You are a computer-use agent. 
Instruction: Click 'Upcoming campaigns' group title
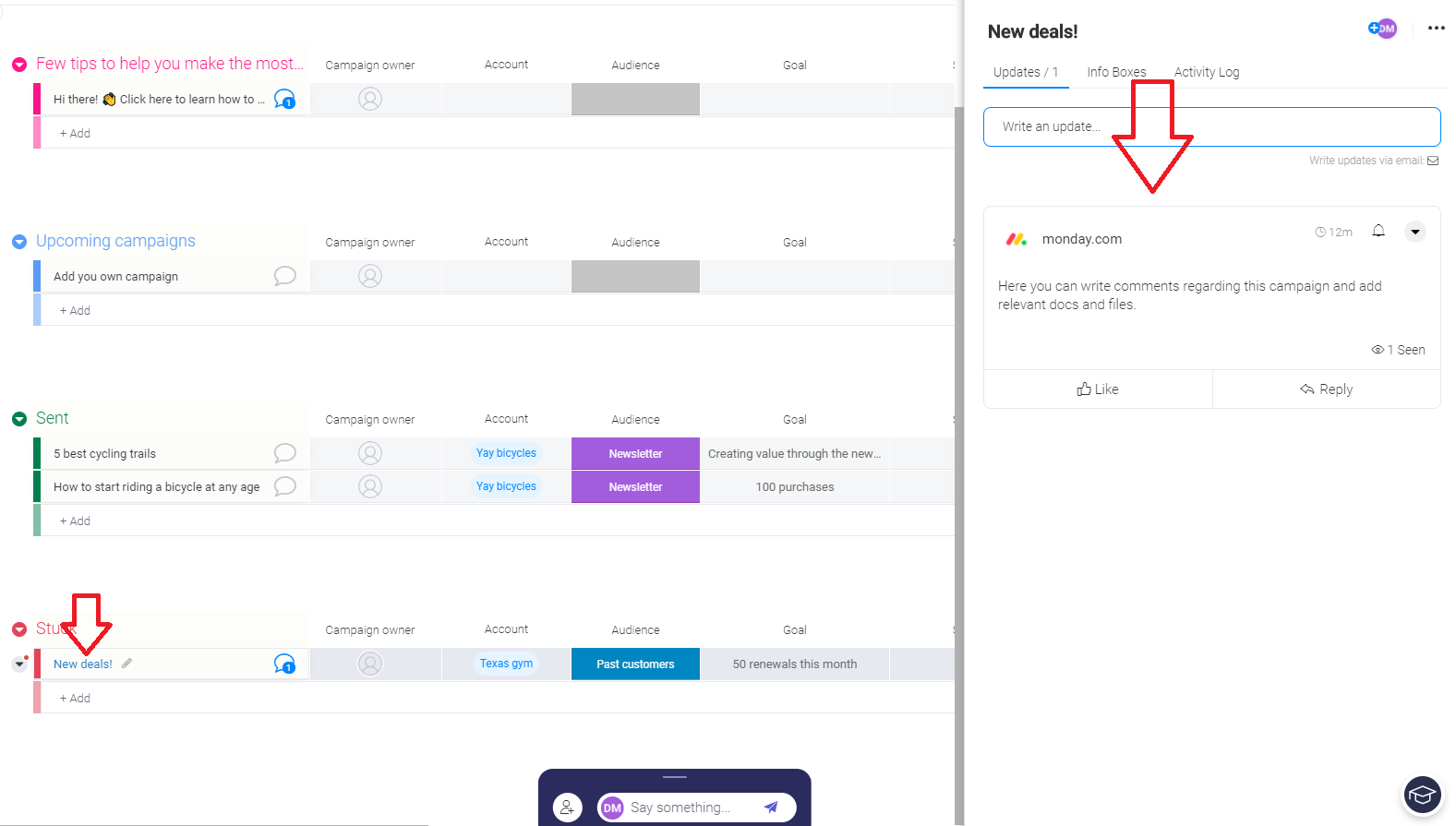pyautogui.click(x=115, y=241)
